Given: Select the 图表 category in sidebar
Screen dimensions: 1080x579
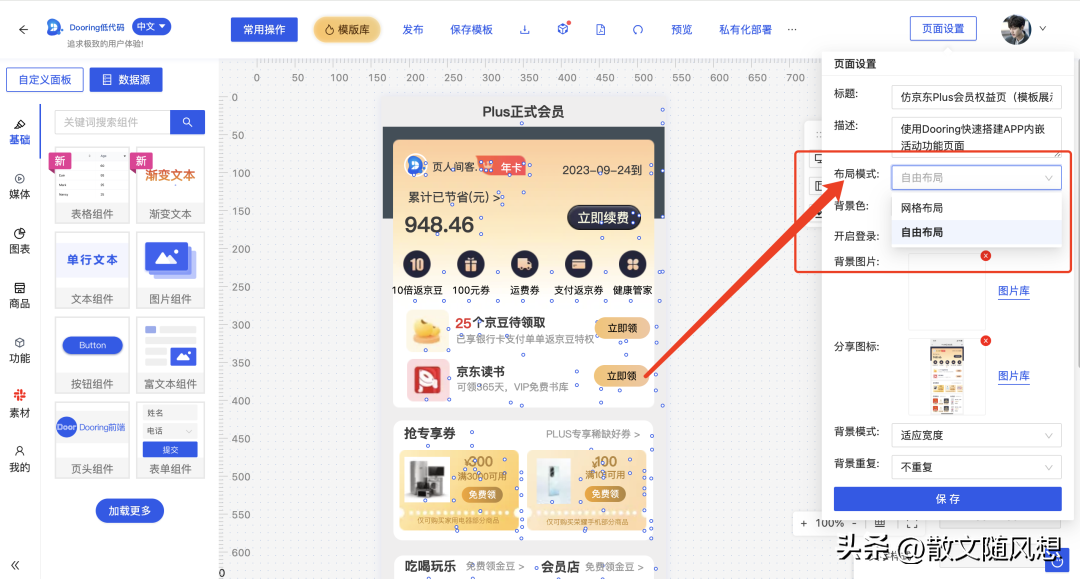Looking at the screenshot, I should pyautogui.click(x=19, y=241).
